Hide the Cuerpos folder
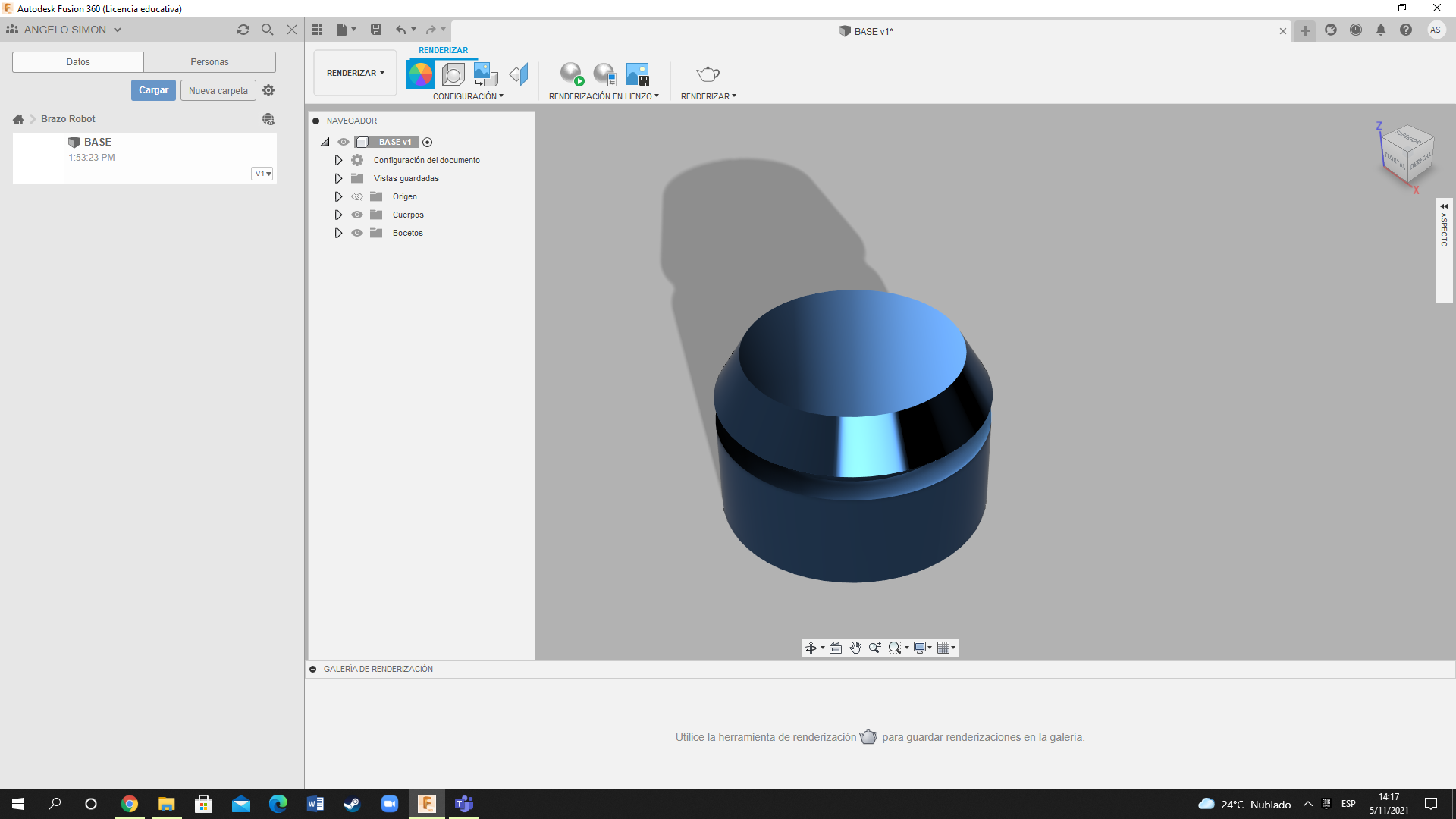1456x819 pixels. click(x=357, y=215)
